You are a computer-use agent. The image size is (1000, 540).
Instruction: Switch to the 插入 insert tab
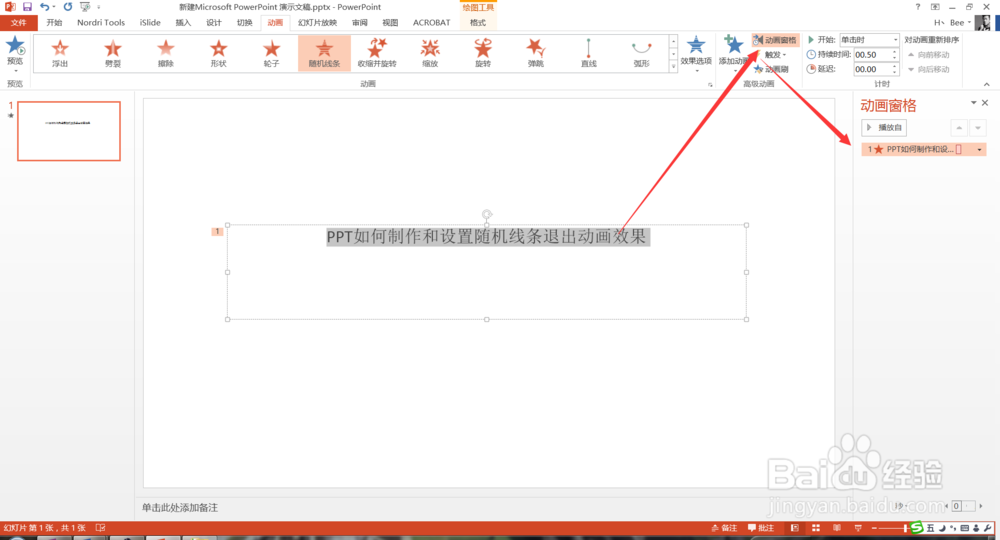183,22
